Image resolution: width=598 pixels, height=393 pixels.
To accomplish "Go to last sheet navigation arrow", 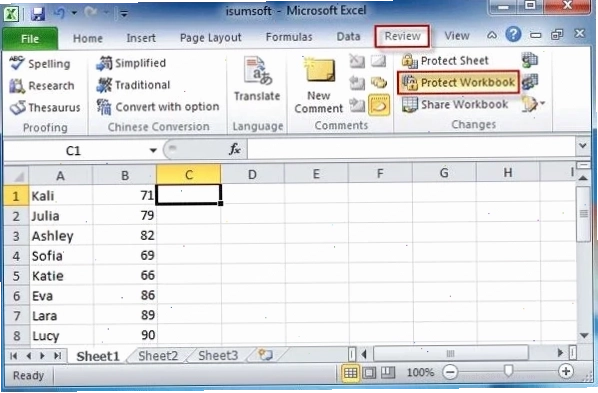I will 57,356.
